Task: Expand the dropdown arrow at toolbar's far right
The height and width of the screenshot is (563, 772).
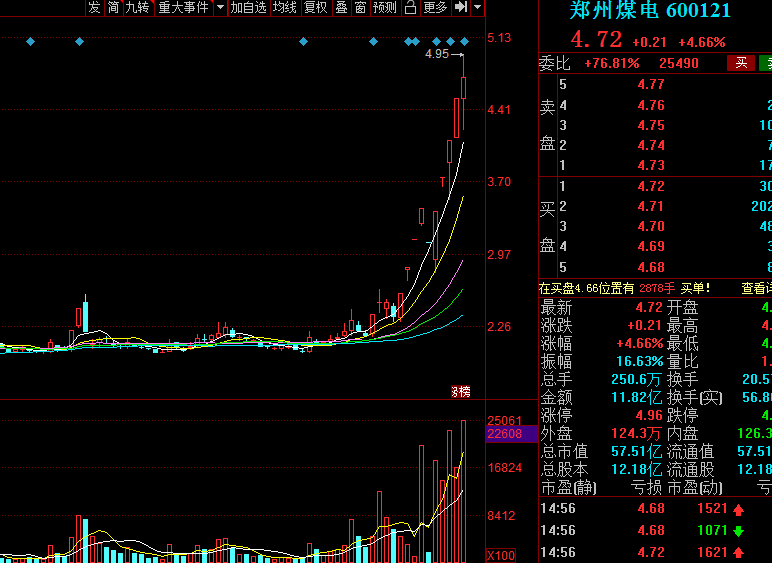Action: [477, 7]
